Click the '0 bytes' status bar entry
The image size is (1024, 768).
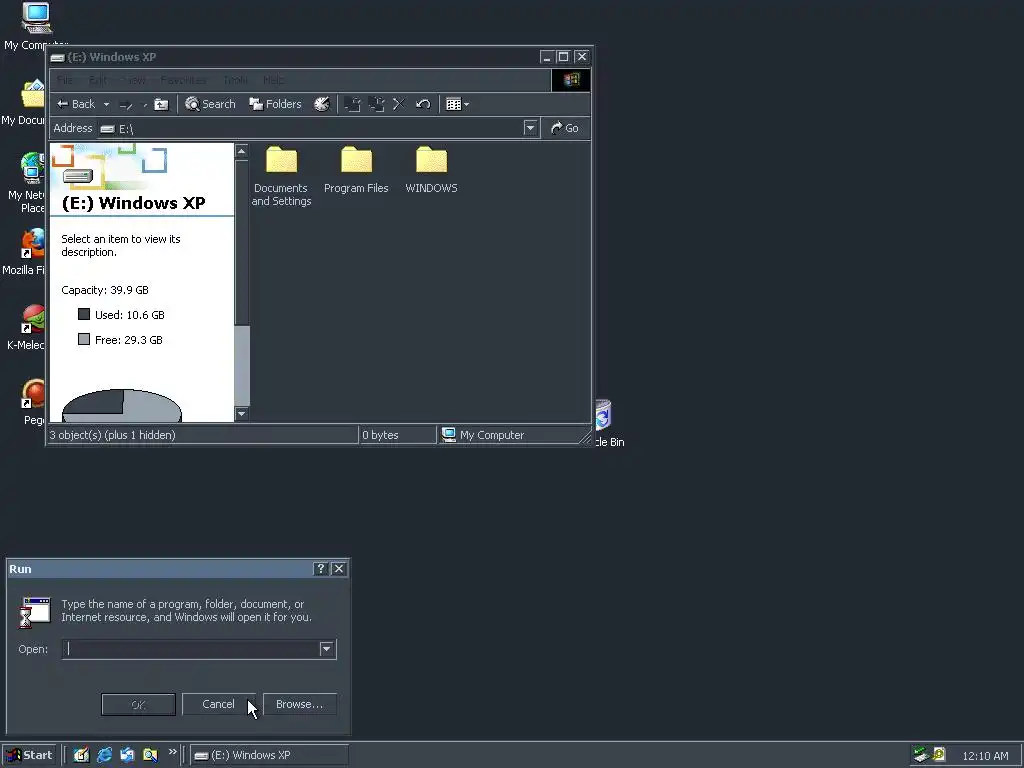click(x=380, y=435)
